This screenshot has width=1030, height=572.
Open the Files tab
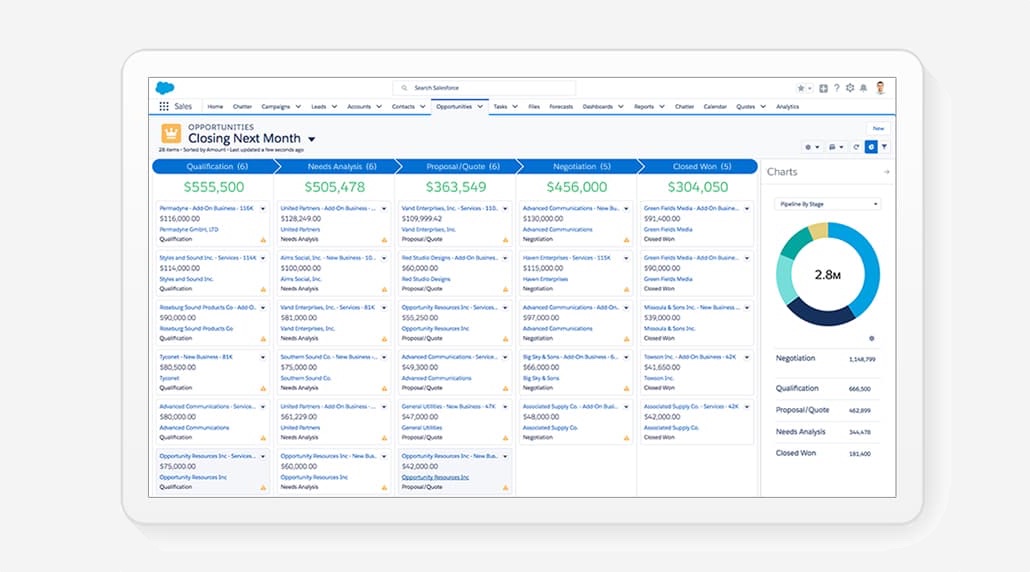point(534,106)
